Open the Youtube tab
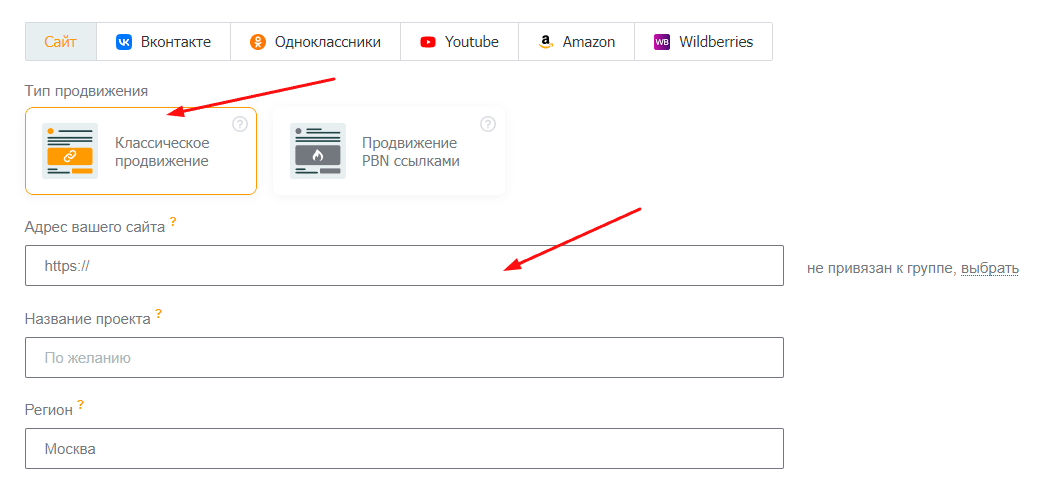The image size is (1037, 485). click(x=459, y=42)
